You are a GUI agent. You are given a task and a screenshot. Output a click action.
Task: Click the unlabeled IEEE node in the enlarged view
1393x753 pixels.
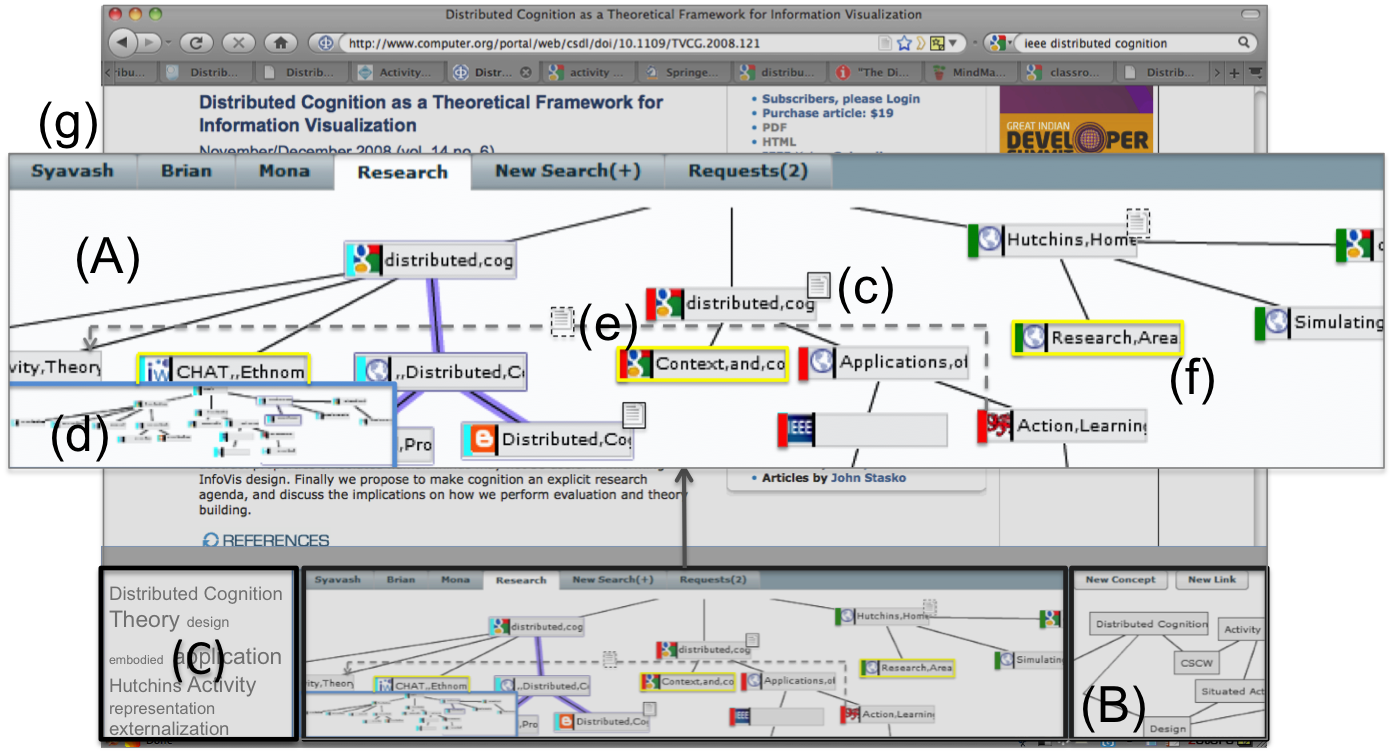click(x=862, y=430)
